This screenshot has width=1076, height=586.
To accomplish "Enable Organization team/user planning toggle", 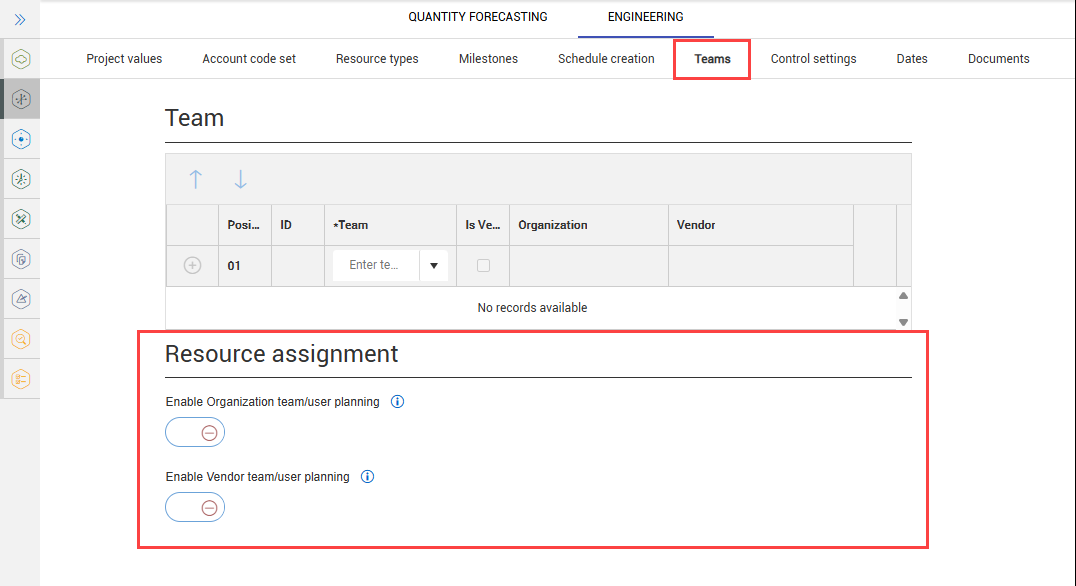I will (195, 432).
